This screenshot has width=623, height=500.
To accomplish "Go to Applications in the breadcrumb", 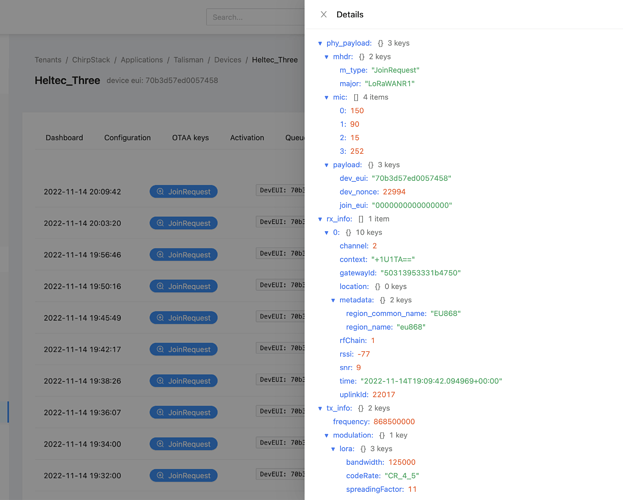I will [x=142, y=60].
